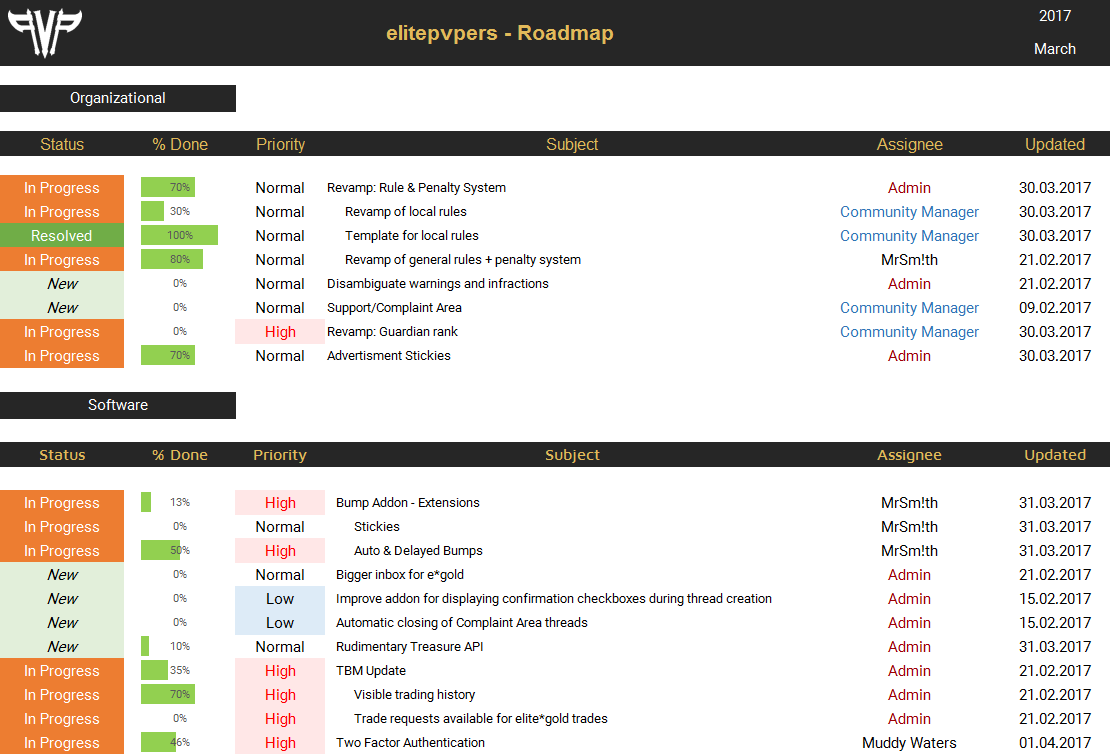Click Community Manager assignee for Revamp of local rules

click(x=909, y=212)
